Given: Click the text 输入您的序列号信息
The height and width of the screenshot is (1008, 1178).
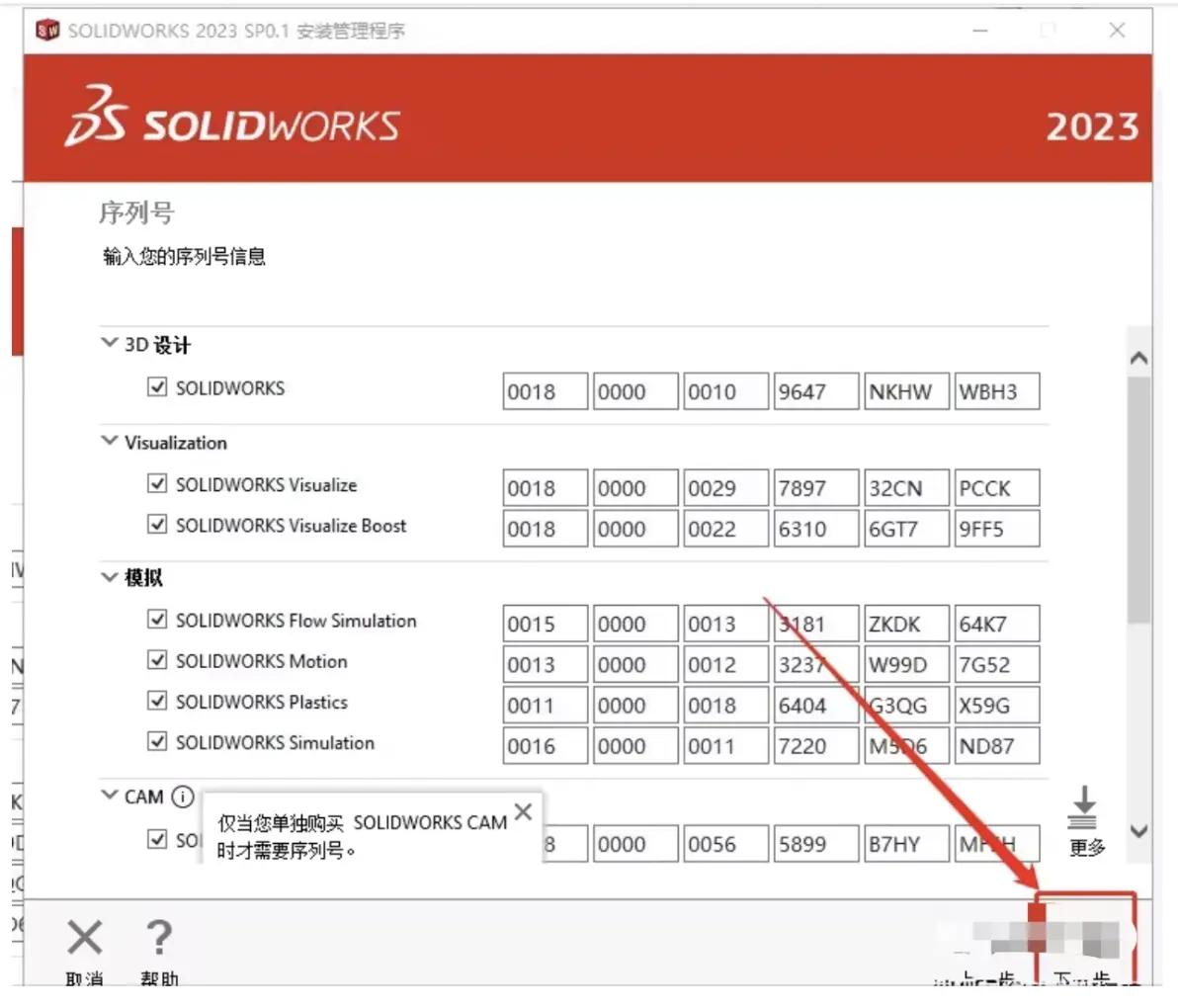Looking at the screenshot, I should tap(184, 256).
